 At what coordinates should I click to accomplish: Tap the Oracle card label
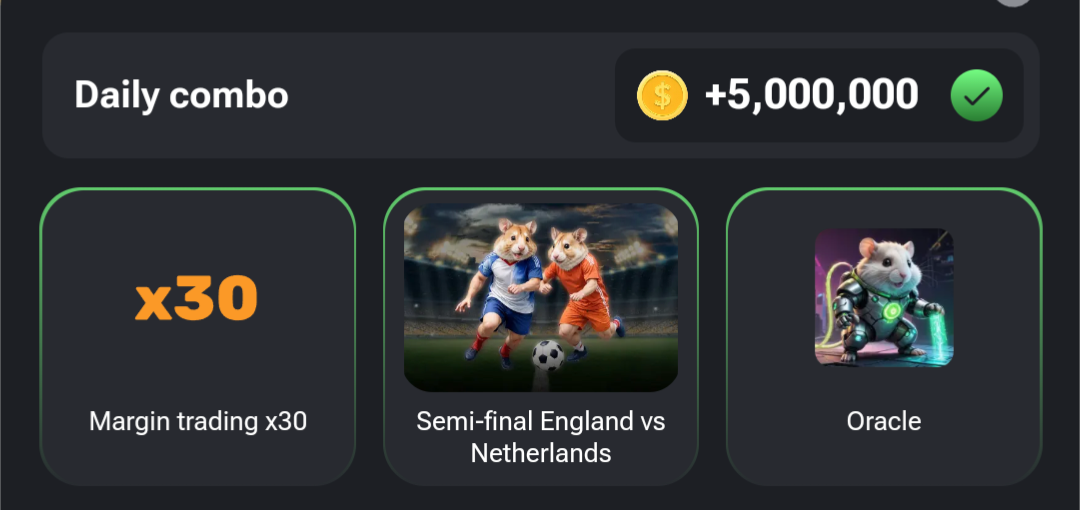[x=884, y=422]
